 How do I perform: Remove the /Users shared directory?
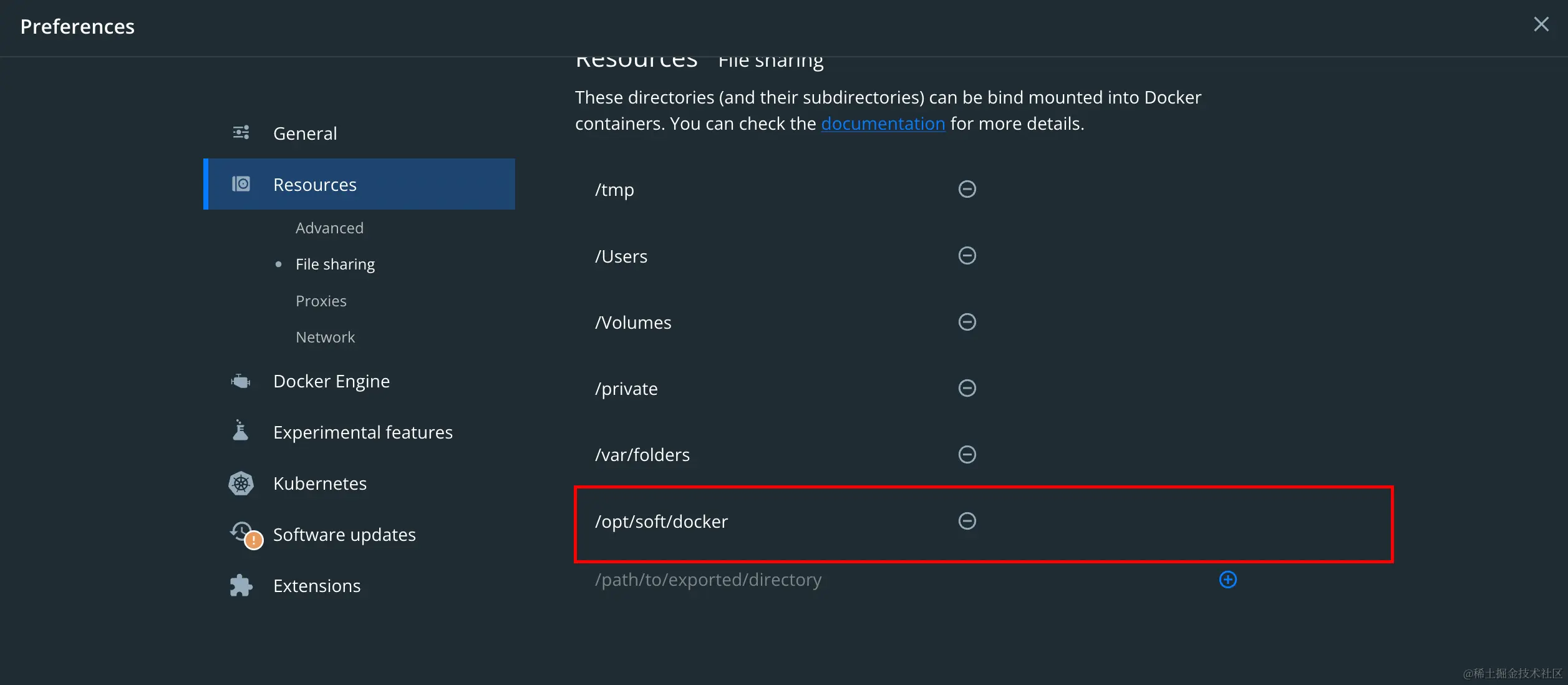click(x=967, y=256)
